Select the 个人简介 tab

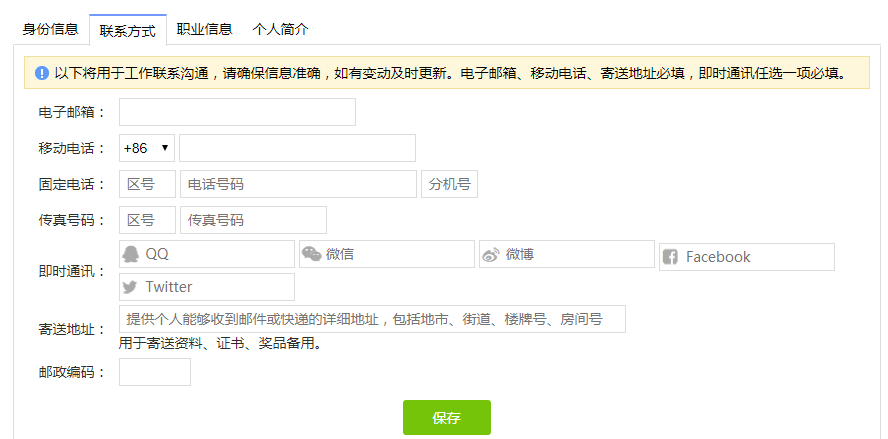(280, 29)
